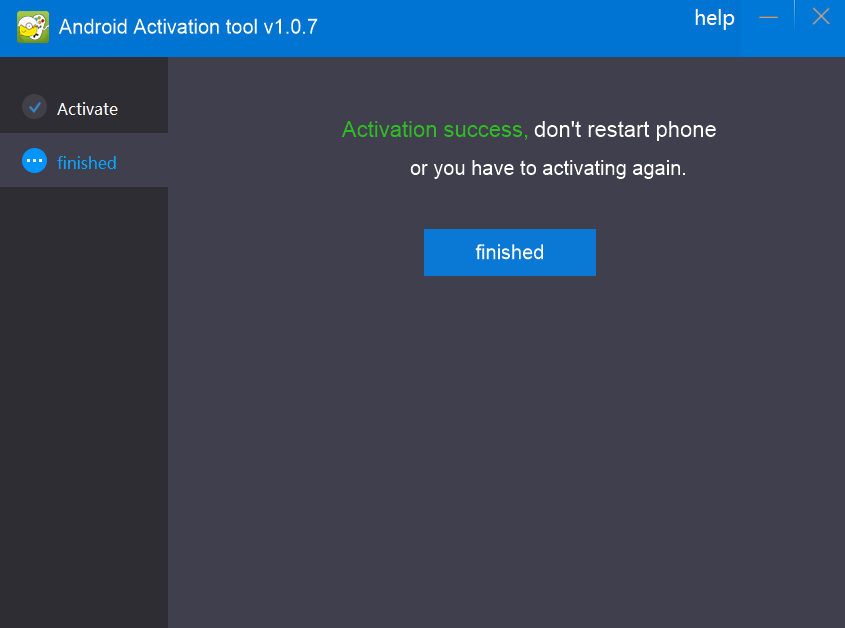Click the Android Activation tool v1.0.7 title
This screenshot has width=845, height=628.
click(x=188, y=27)
